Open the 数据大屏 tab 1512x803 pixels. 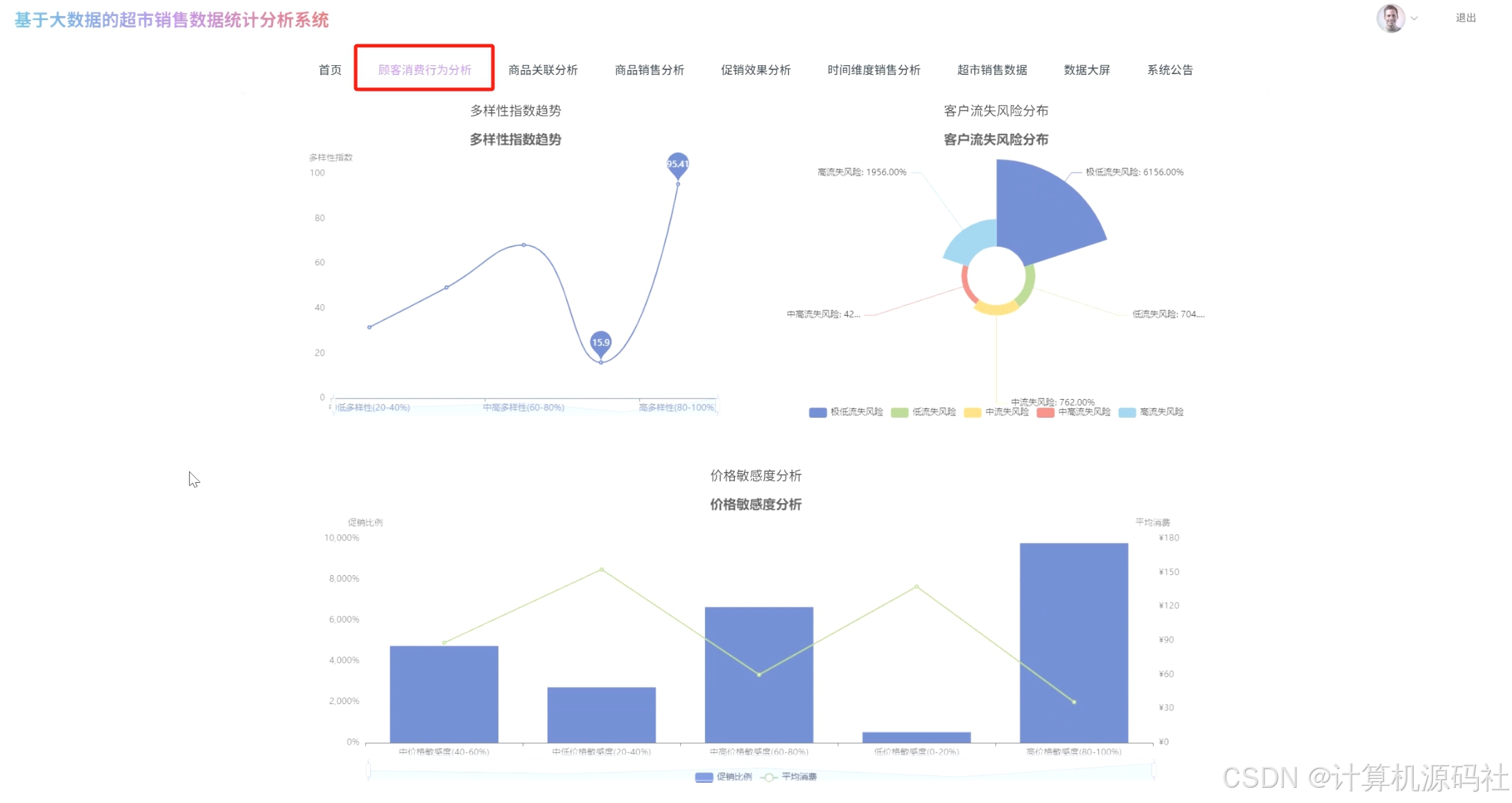[x=1087, y=70]
